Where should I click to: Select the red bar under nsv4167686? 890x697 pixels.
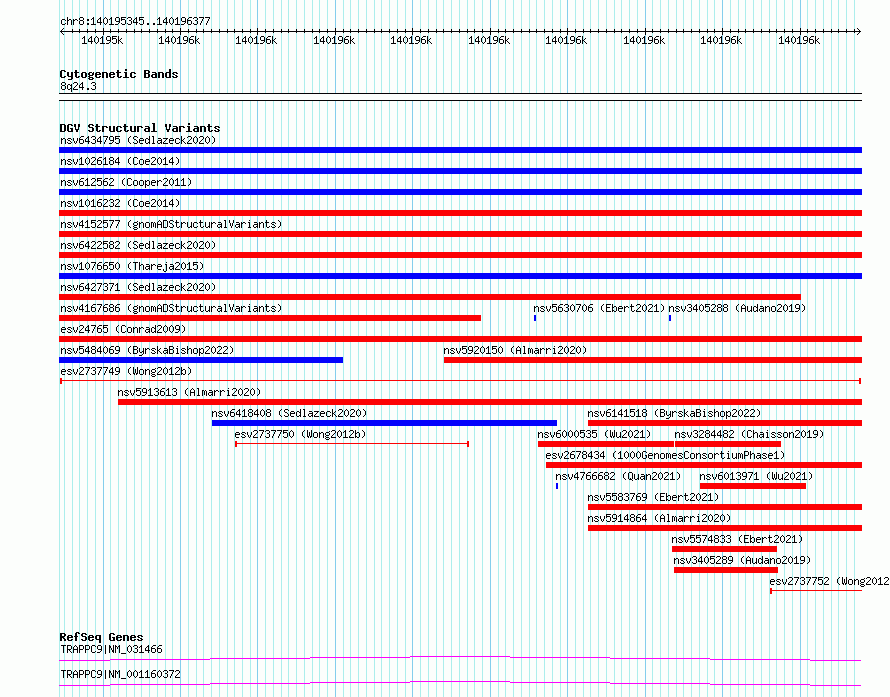(270, 318)
